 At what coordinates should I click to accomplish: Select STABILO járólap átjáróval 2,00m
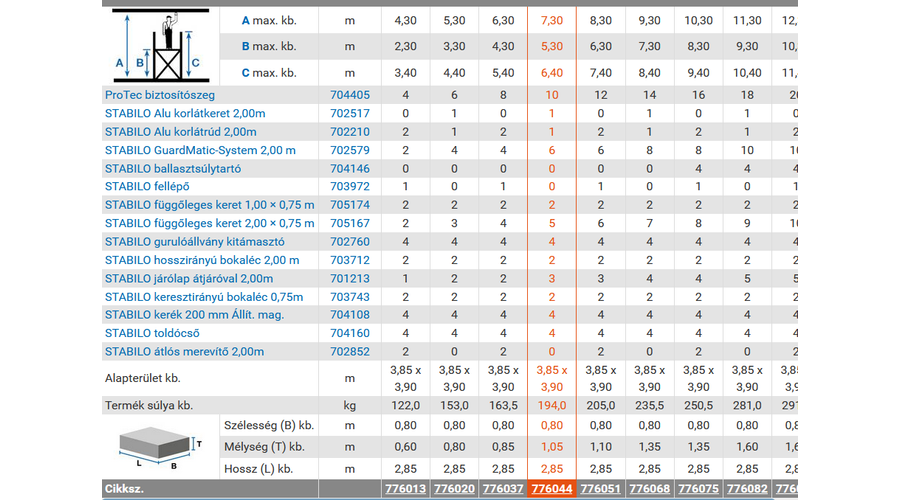[189, 279]
